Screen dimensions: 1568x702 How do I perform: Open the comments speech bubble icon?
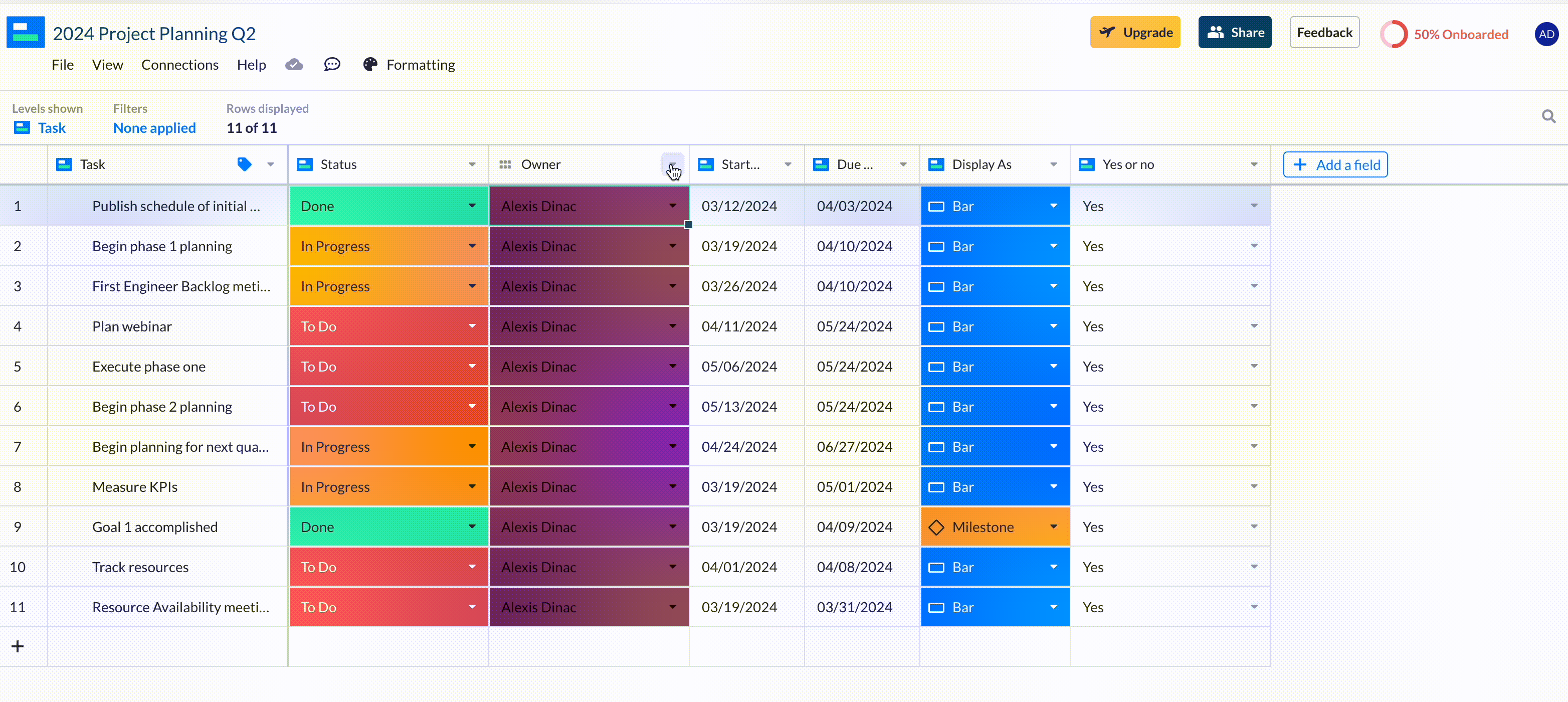click(332, 65)
